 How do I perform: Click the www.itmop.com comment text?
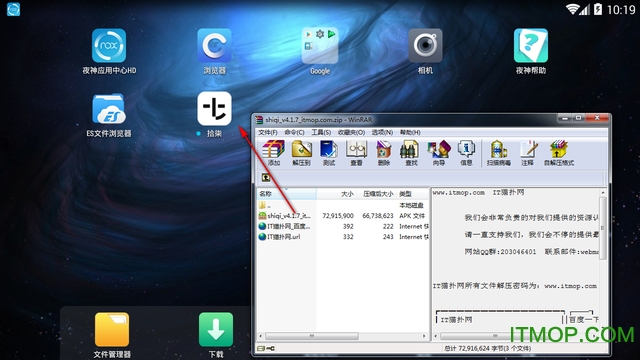(x=458, y=192)
